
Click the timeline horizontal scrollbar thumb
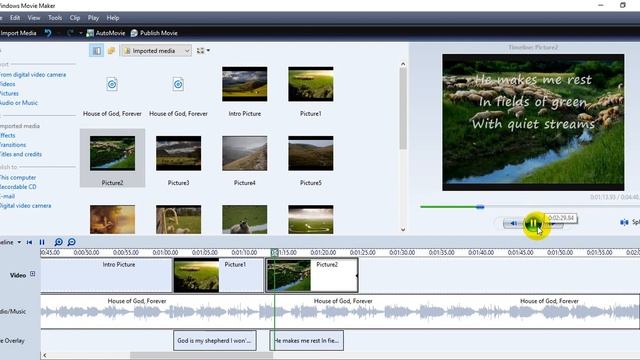click(x=202, y=356)
